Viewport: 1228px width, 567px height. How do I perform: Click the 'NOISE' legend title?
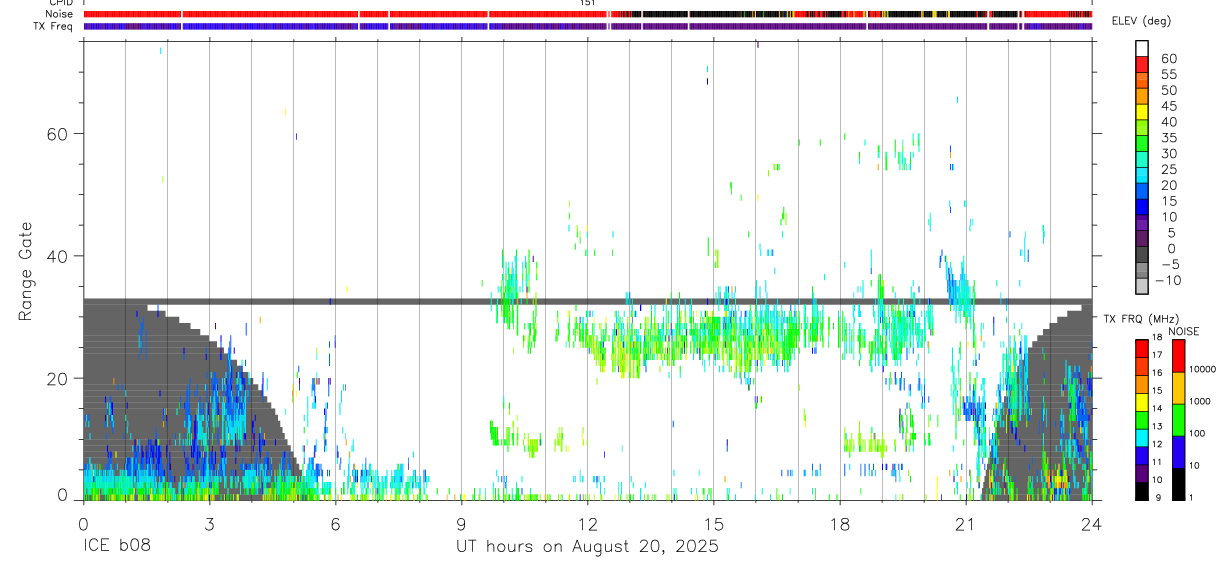[x=1183, y=331]
